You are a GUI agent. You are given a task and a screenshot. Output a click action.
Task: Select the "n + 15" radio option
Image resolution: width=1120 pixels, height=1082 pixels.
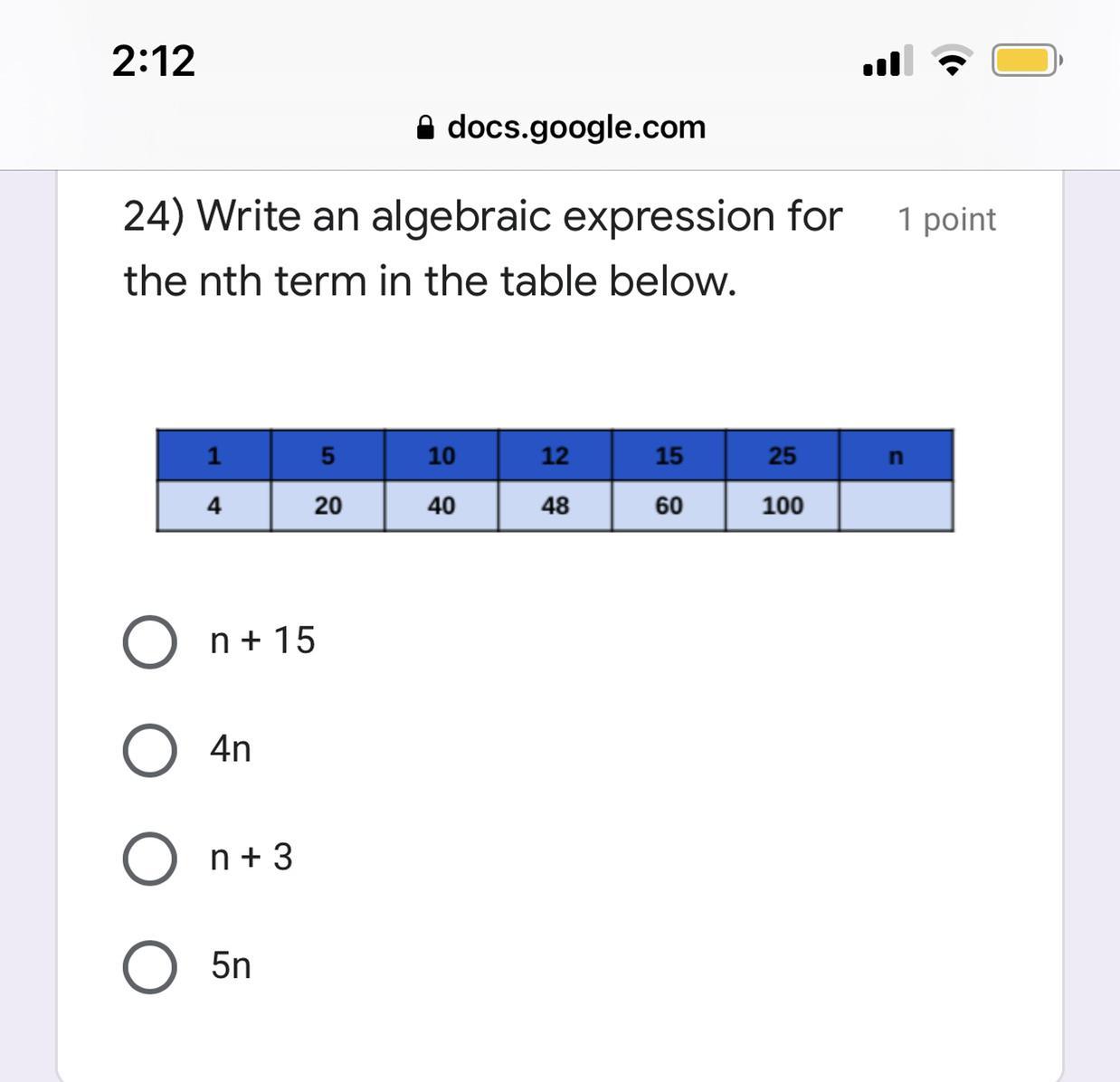click(x=149, y=642)
